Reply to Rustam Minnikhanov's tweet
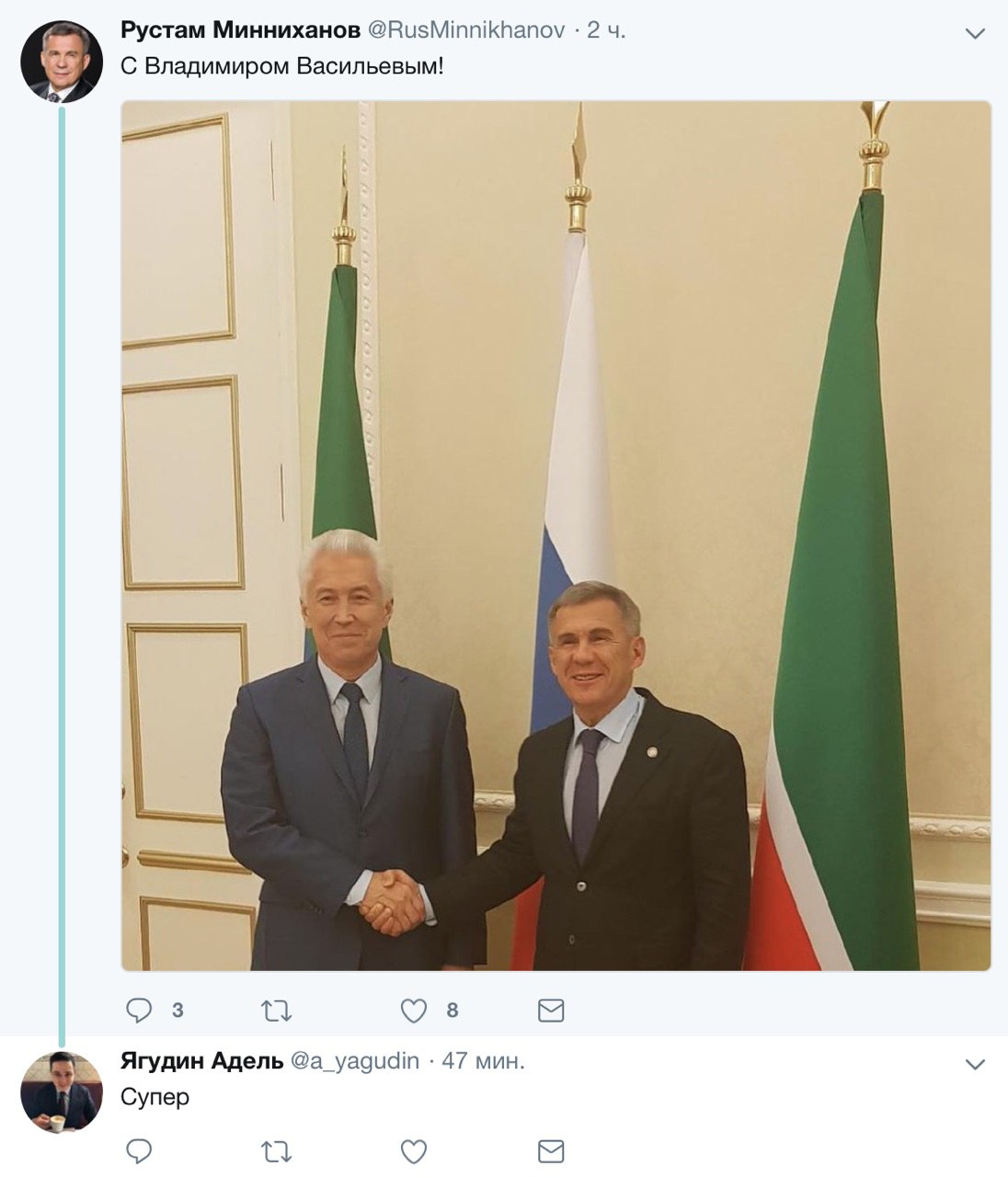Screen dimensions: 1008x1177 (139, 1011)
